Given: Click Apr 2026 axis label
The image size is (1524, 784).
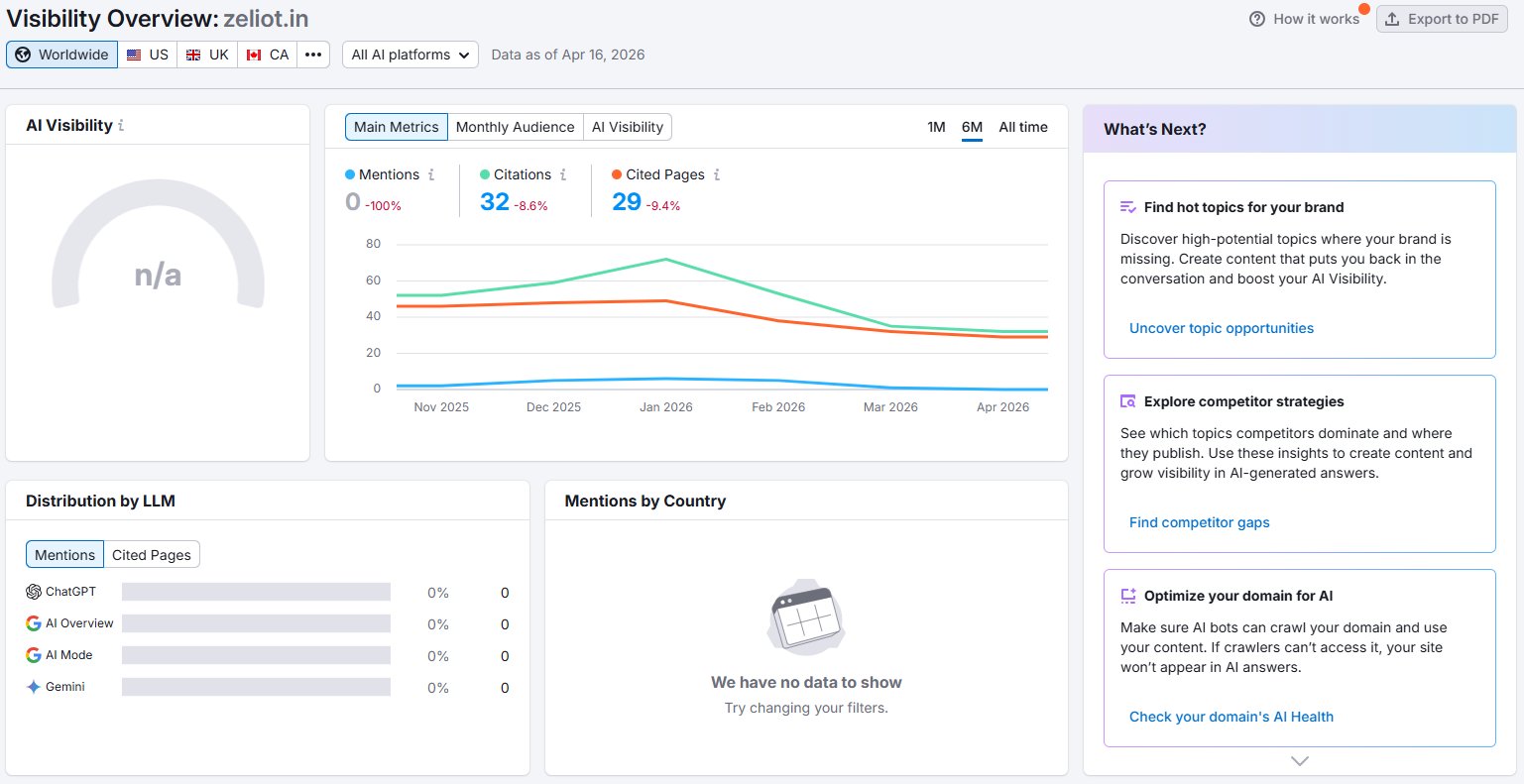Looking at the screenshot, I should [1002, 407].
